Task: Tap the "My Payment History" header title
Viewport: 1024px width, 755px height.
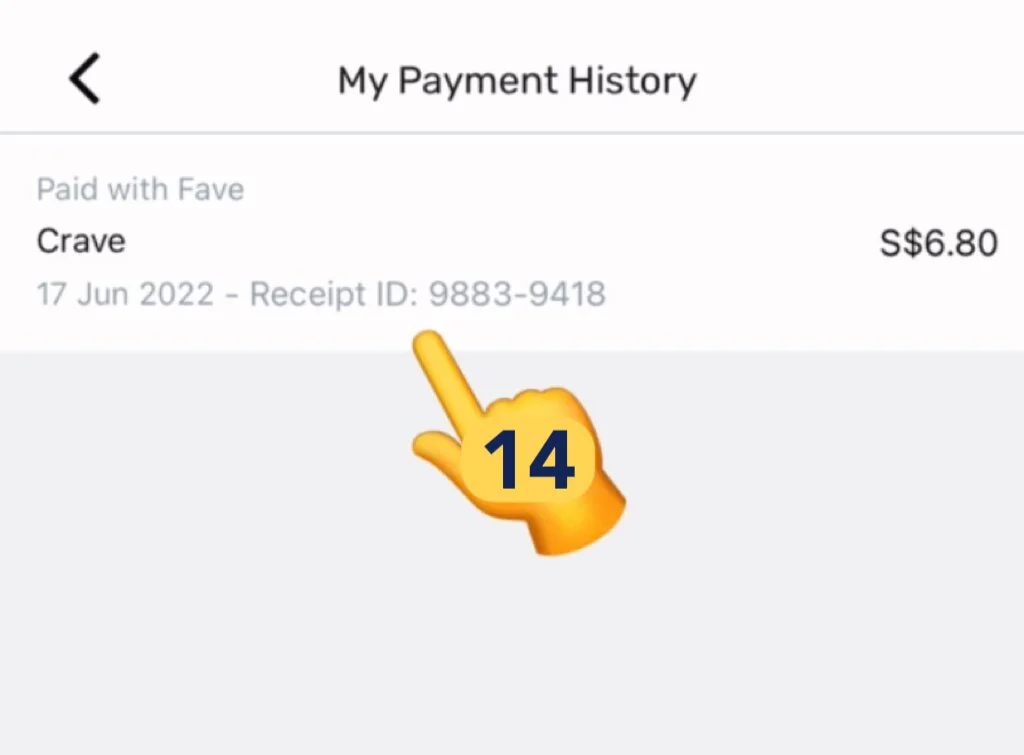Action: 517,81
